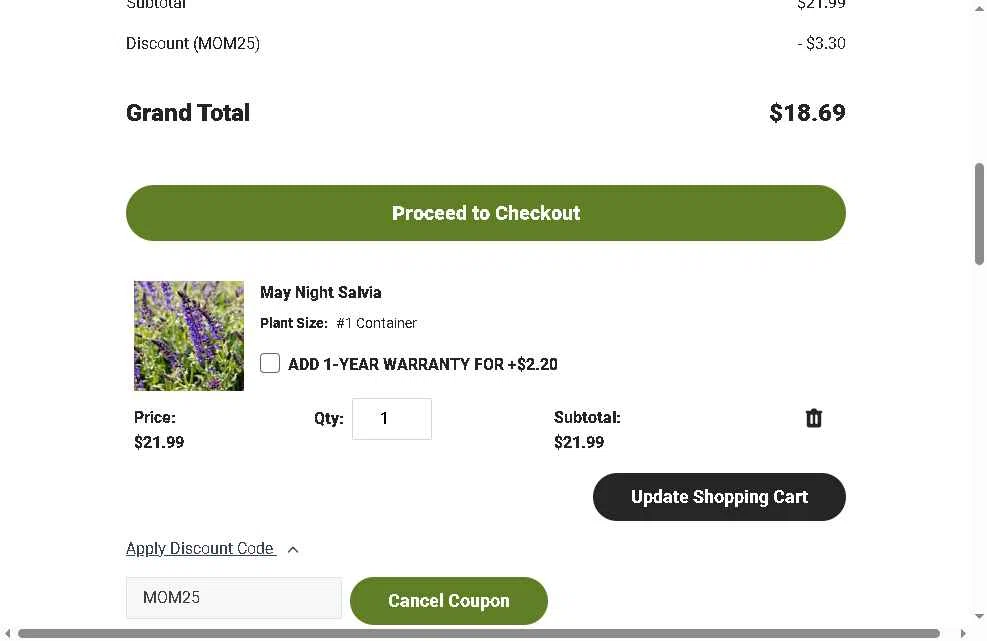Open the May Night Salvia title link
Screen dimensions: 987x641
(320, 292)
